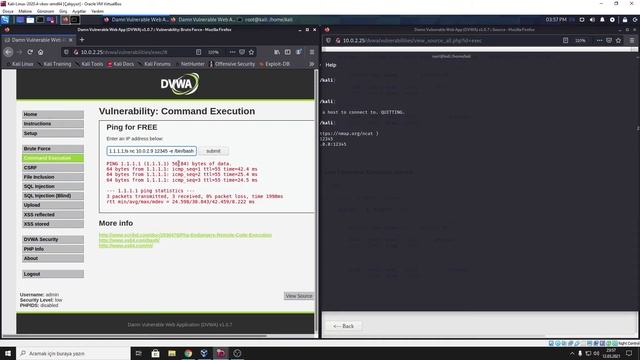
Task: Open XSS stored page
Action: pos(53,224)
